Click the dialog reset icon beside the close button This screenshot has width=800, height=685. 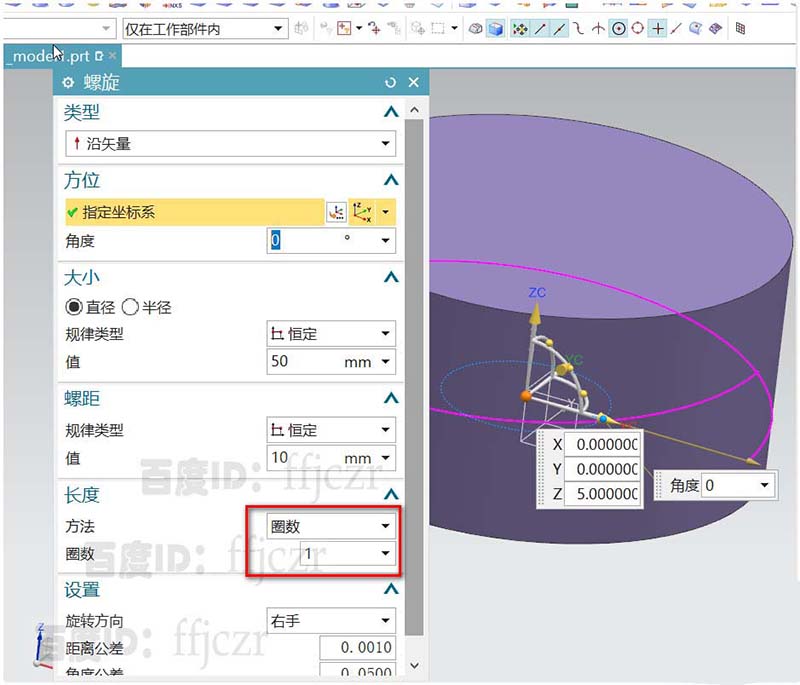click(390, 83)
